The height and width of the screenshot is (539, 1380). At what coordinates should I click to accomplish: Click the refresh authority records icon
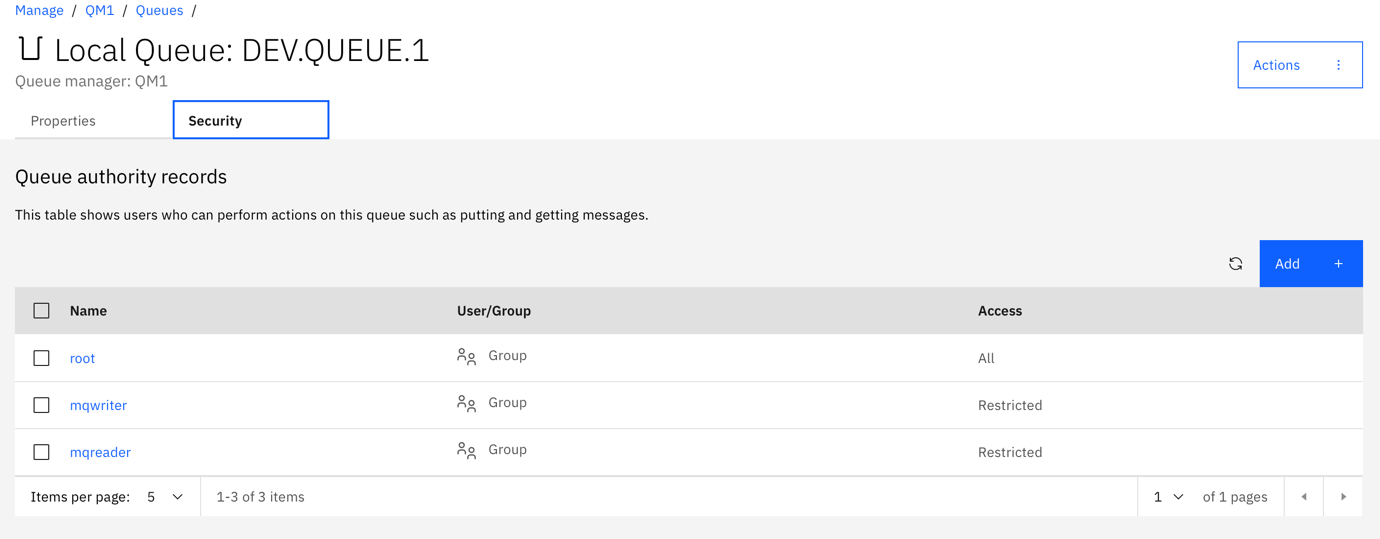(x=1235, y=264)
